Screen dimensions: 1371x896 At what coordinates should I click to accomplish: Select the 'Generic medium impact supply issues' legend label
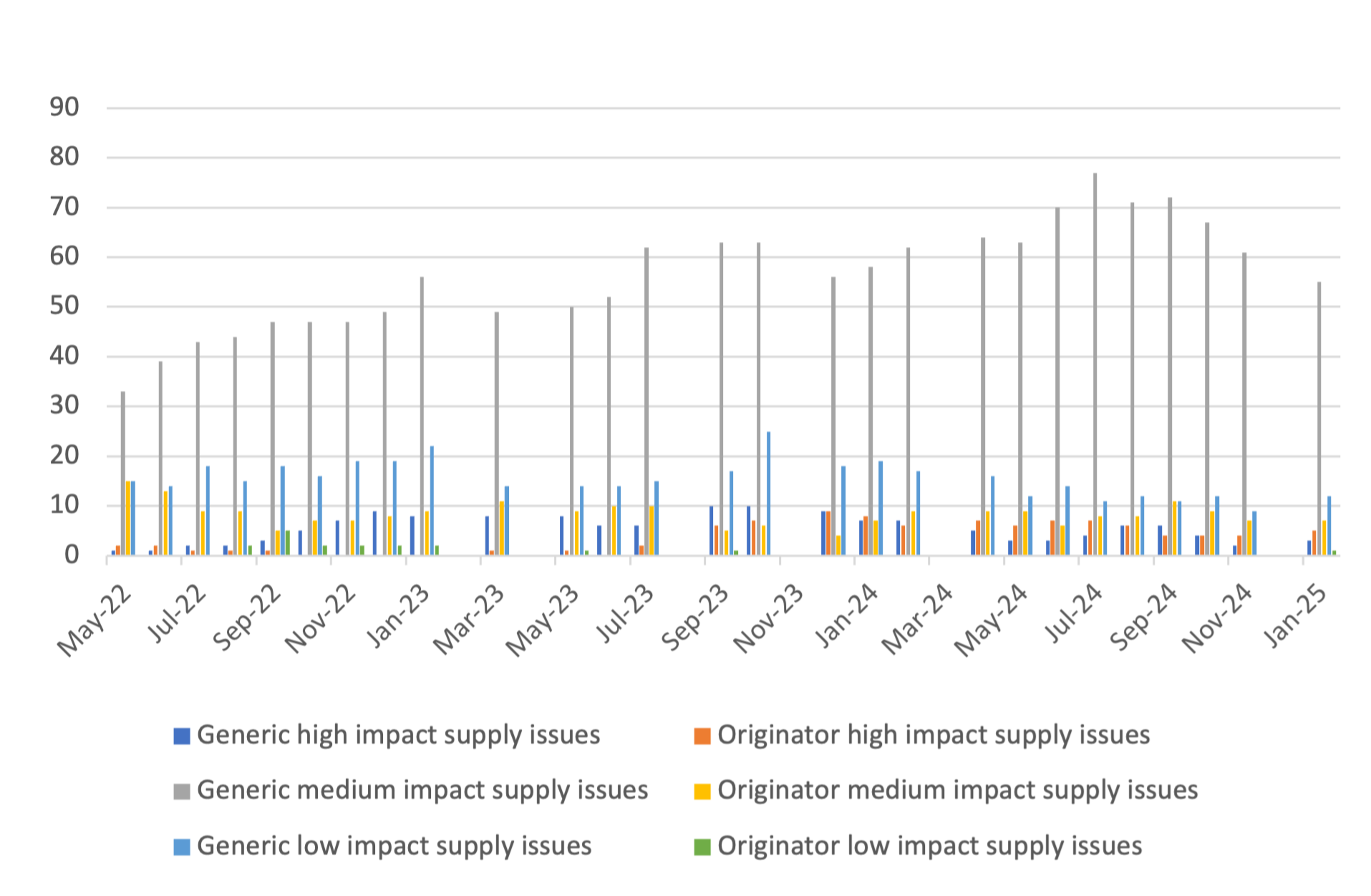tap(422, 791)
